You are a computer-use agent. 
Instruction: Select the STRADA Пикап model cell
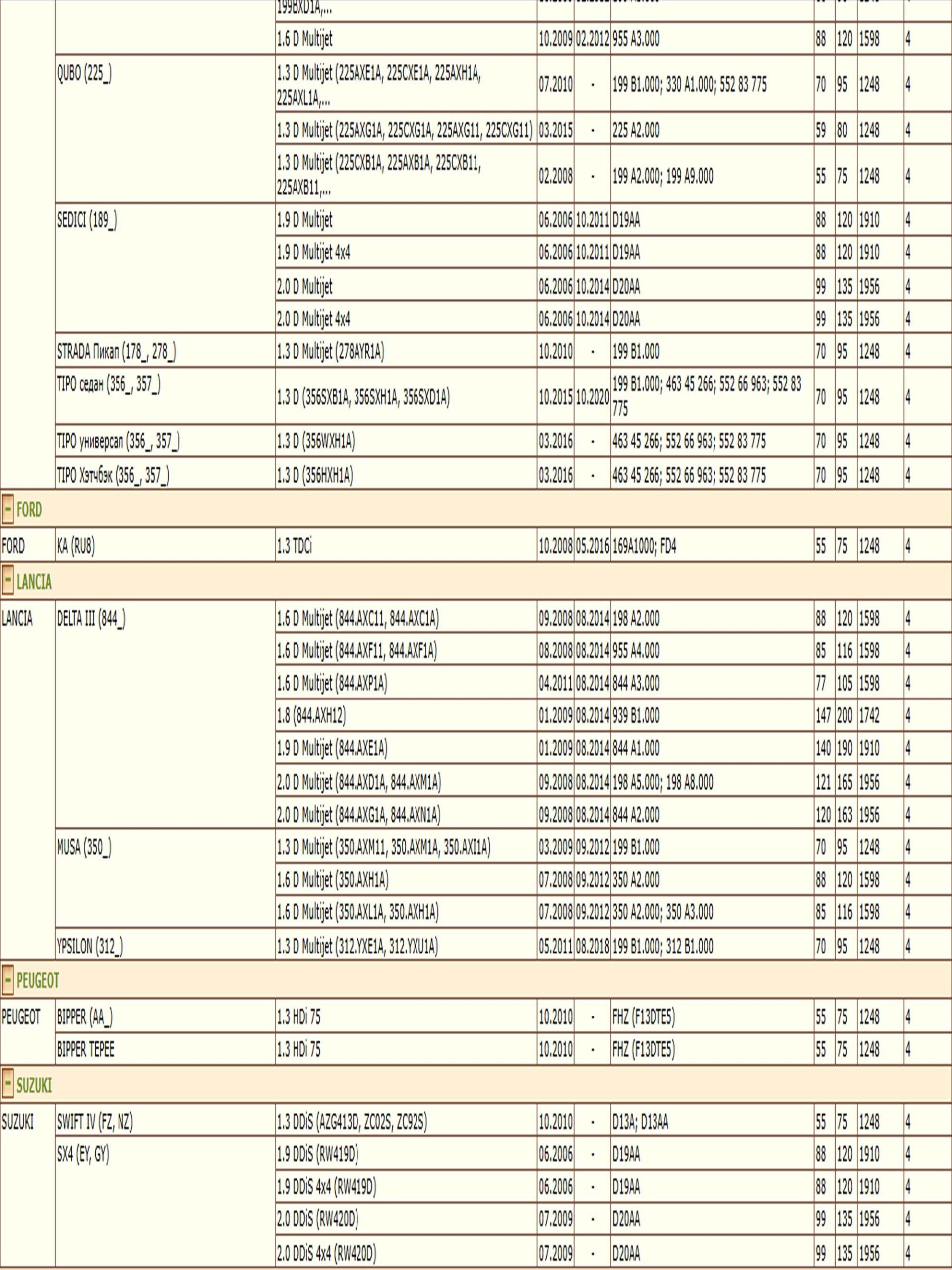pos(116,352)
